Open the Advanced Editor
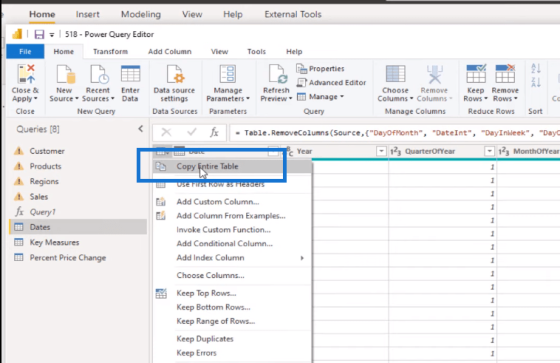 331,83
